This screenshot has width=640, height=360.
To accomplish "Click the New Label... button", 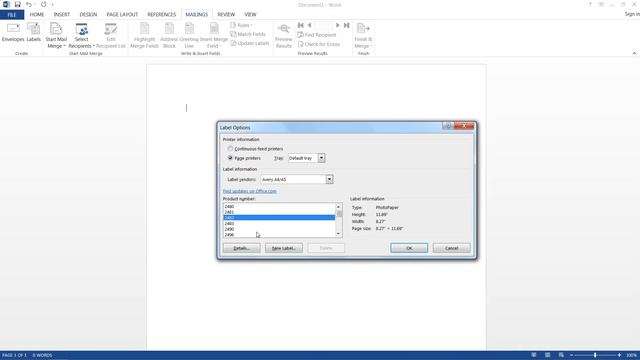I will 284,248.
